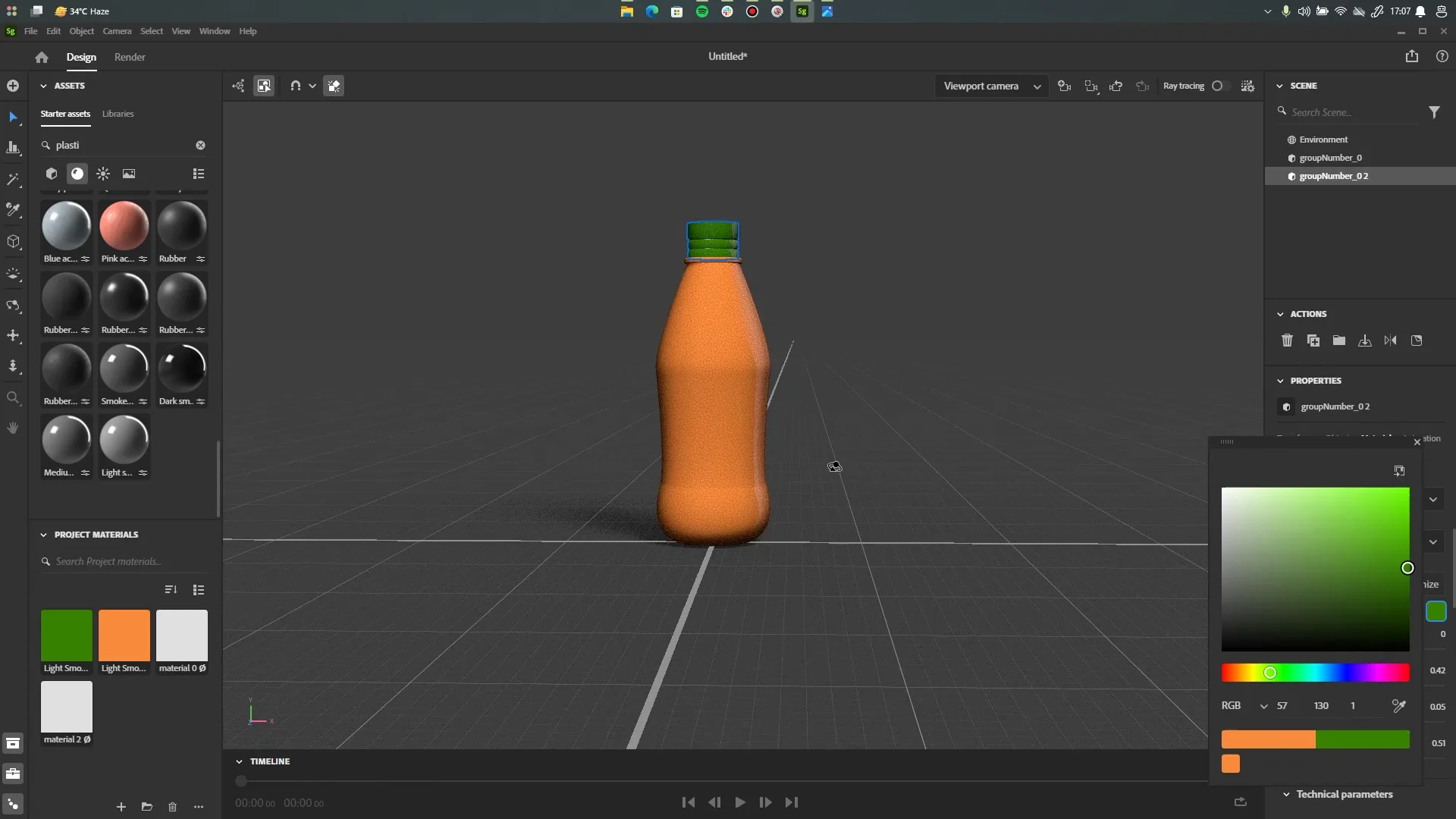
Task: Filter assets by lights sun icon
Action: click(x=103, y=174)
